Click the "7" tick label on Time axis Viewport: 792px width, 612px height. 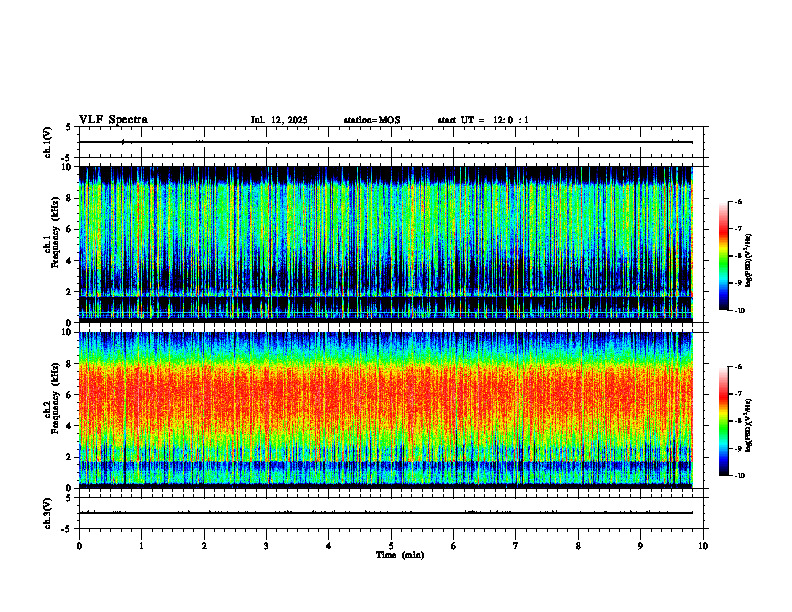[516, 546]
